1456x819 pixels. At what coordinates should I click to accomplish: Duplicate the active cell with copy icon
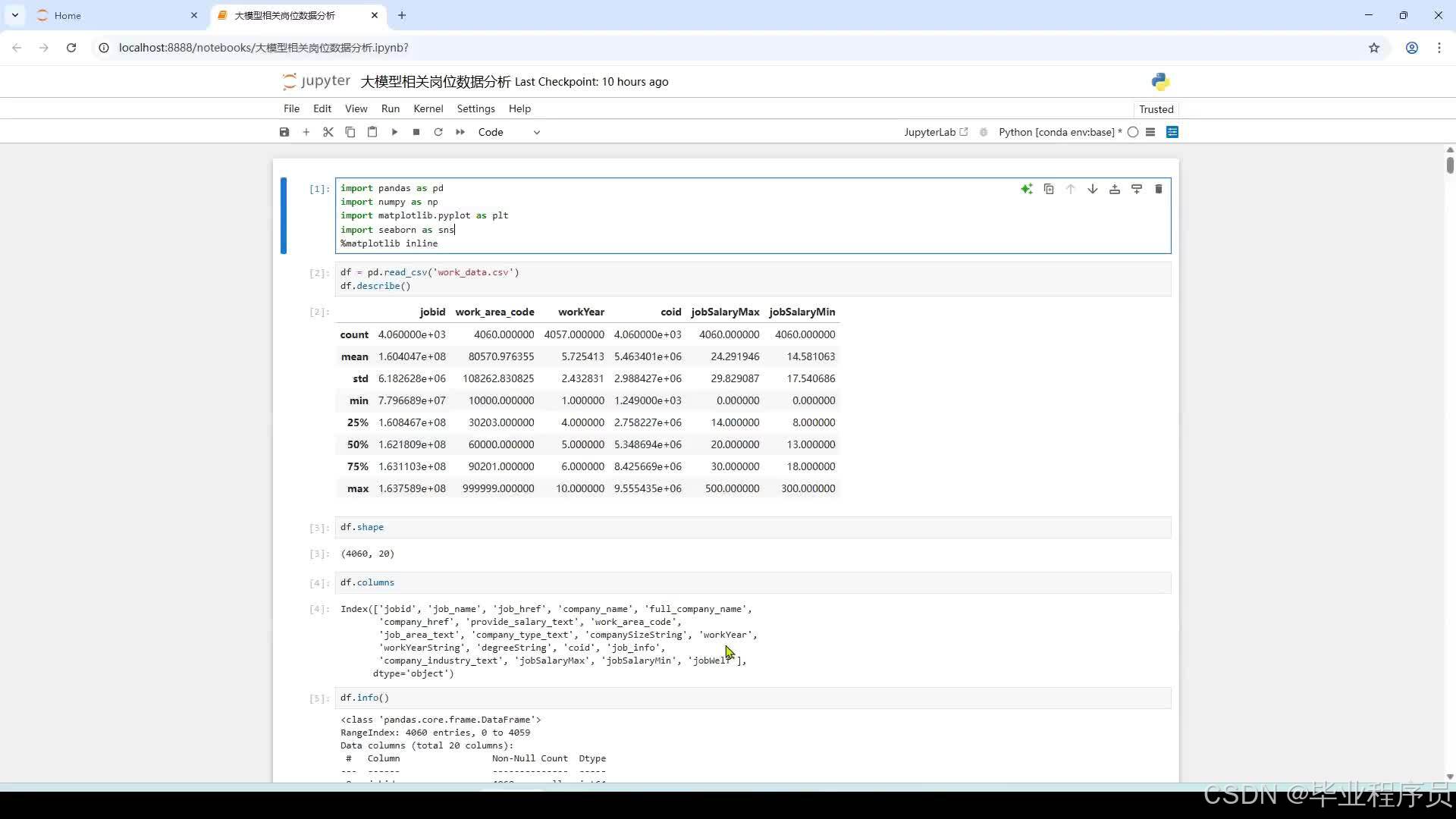click(x=1049, y=189)
